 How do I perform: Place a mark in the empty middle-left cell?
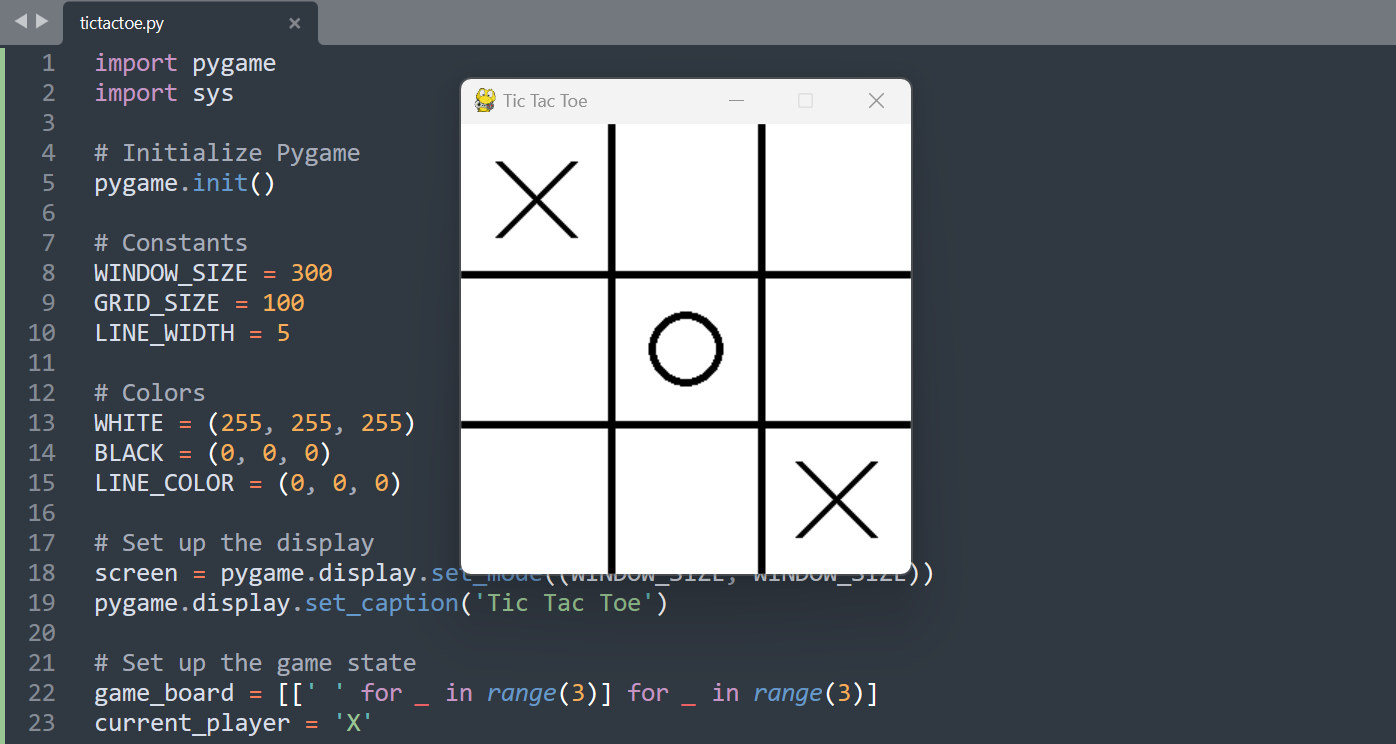[x=534, y=349]
